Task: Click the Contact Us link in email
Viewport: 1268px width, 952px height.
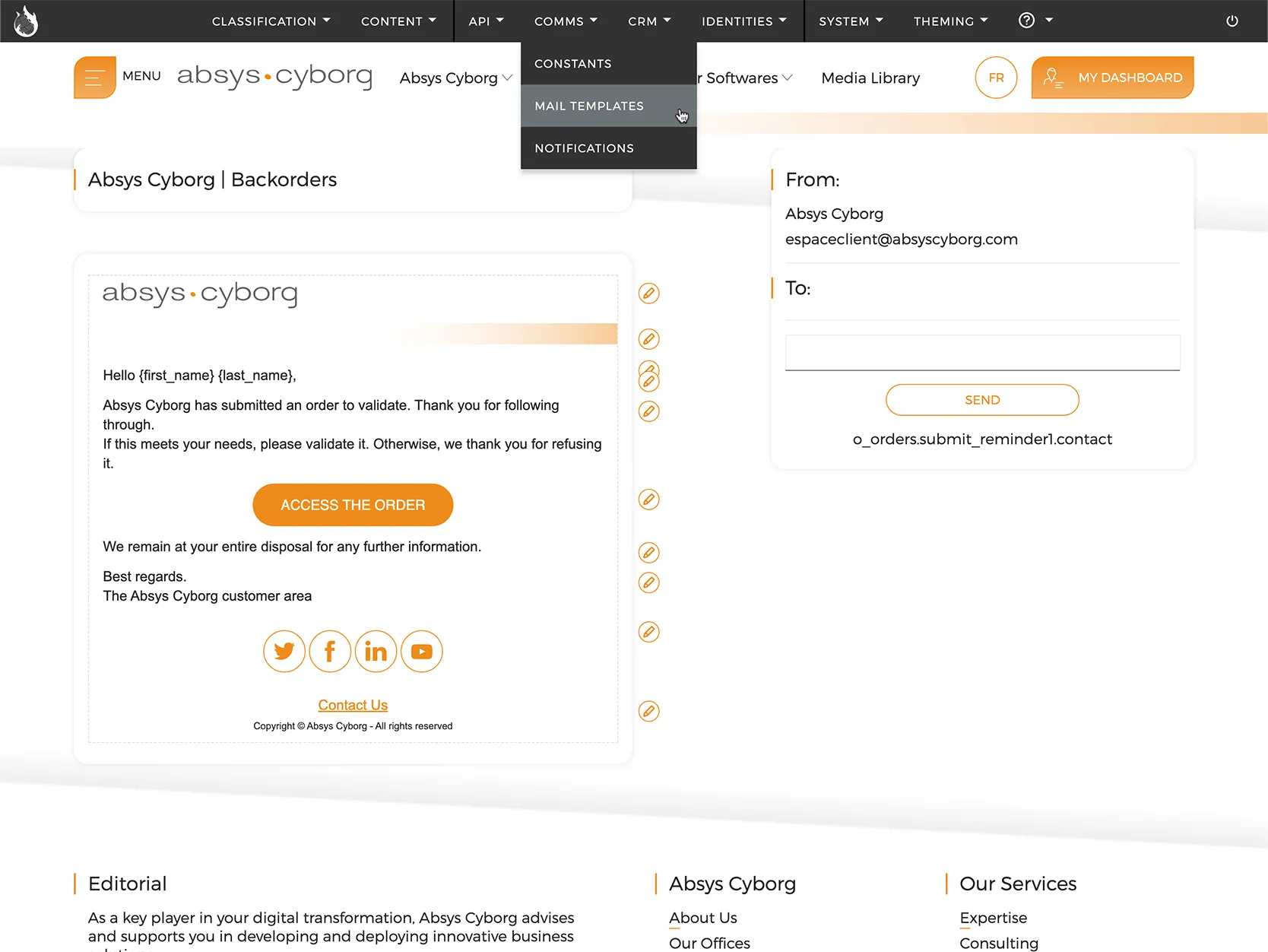Action: point(353,706)
